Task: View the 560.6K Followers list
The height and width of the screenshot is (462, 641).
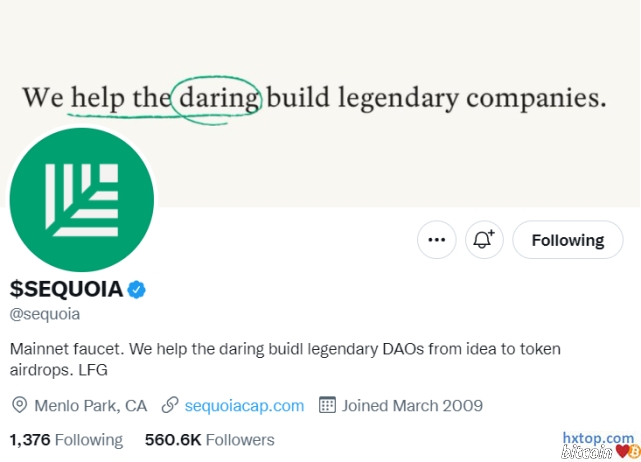Action: pyautogui.click(x=209, y=439)
